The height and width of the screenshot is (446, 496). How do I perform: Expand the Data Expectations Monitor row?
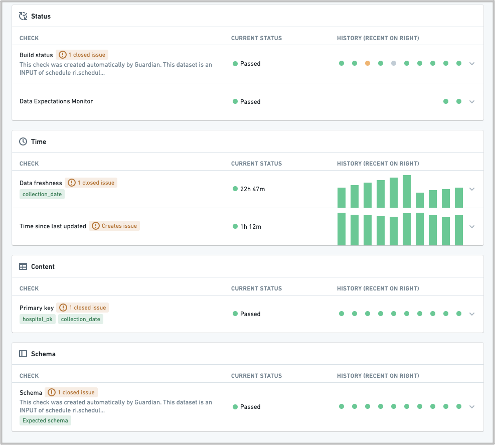click(x=472, y=102)
